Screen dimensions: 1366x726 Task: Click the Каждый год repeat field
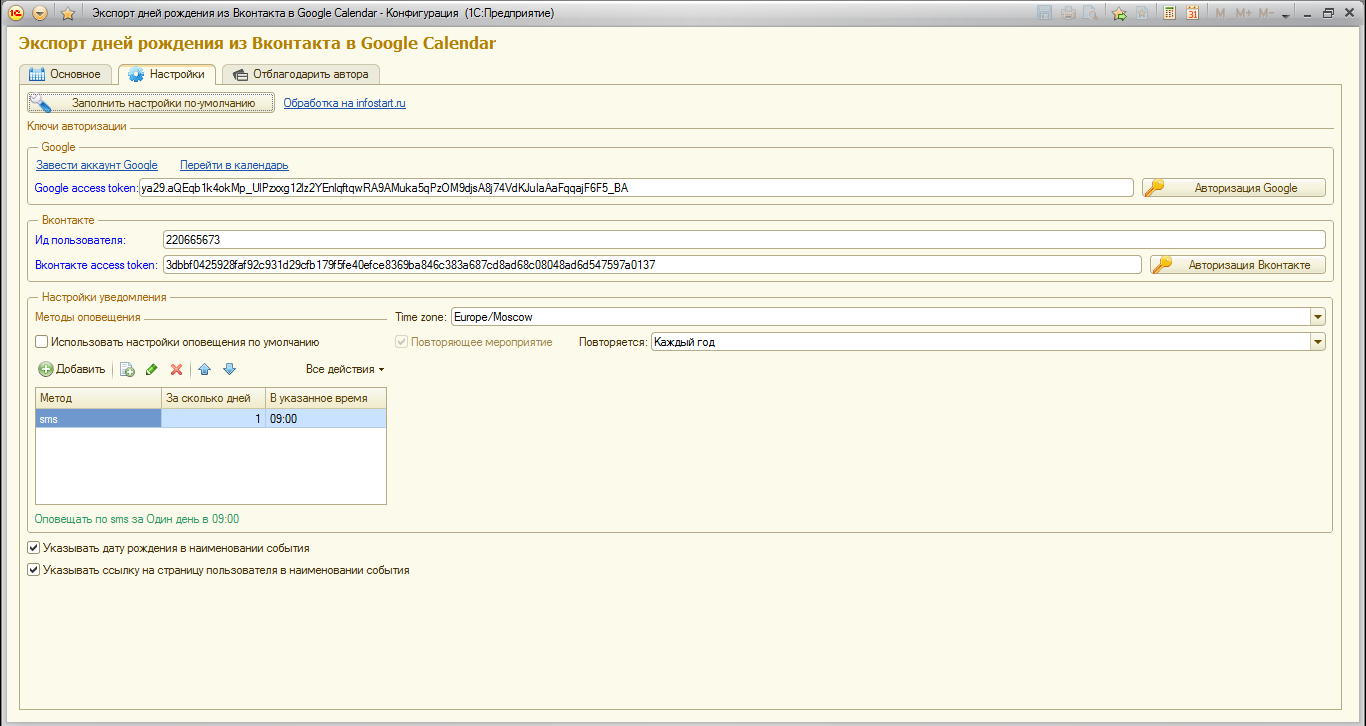[x=980, y=342]
